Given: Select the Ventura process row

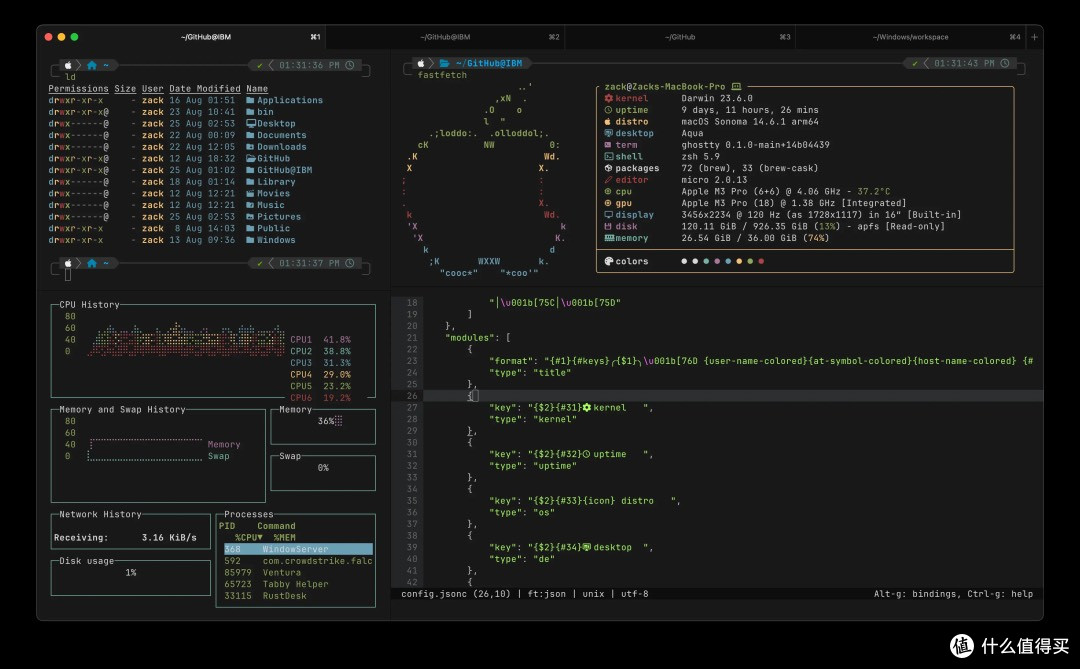Looking at the screenshot, I should (x=298, y=573).
